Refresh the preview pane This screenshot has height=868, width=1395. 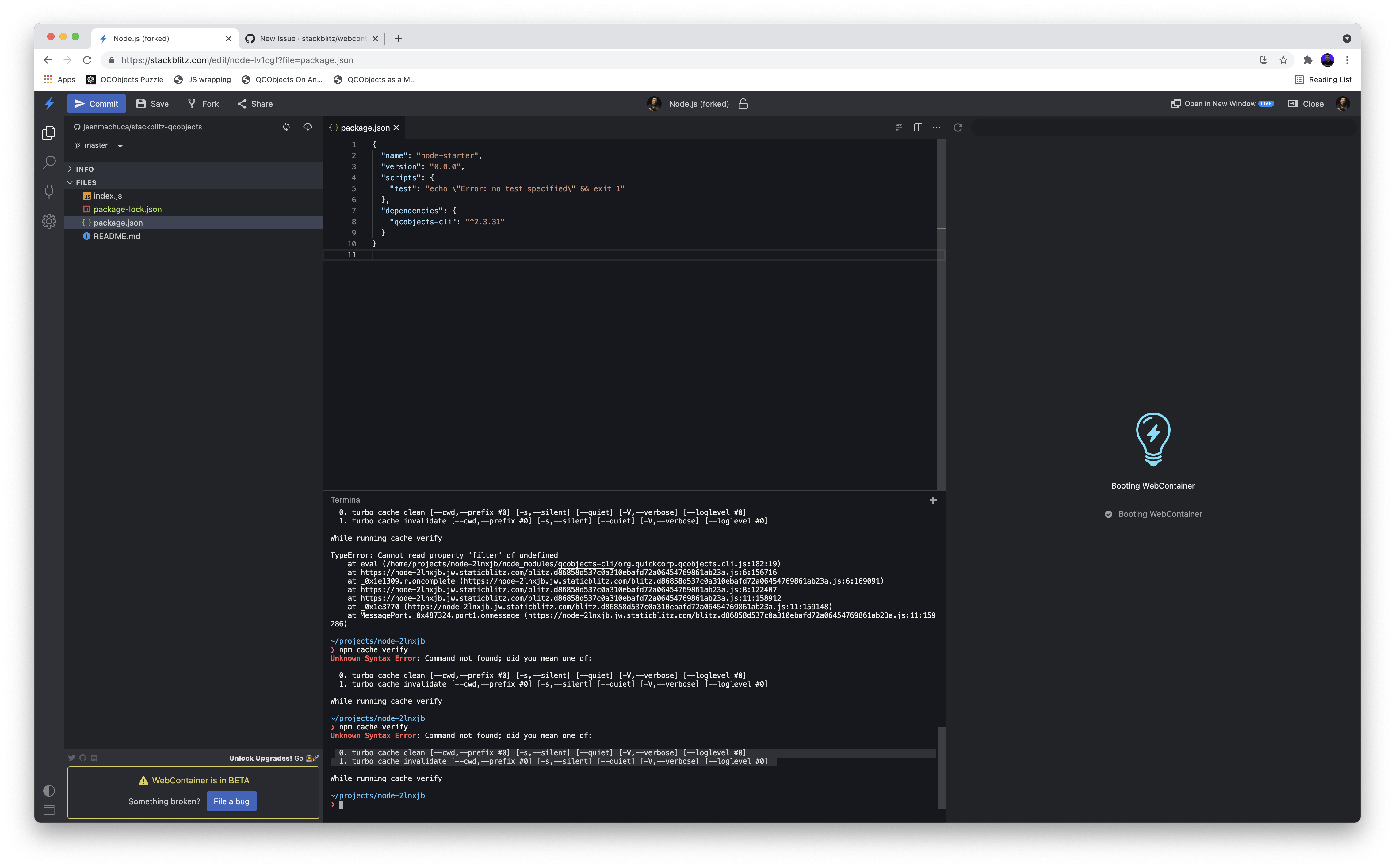[x=957, y=128]
